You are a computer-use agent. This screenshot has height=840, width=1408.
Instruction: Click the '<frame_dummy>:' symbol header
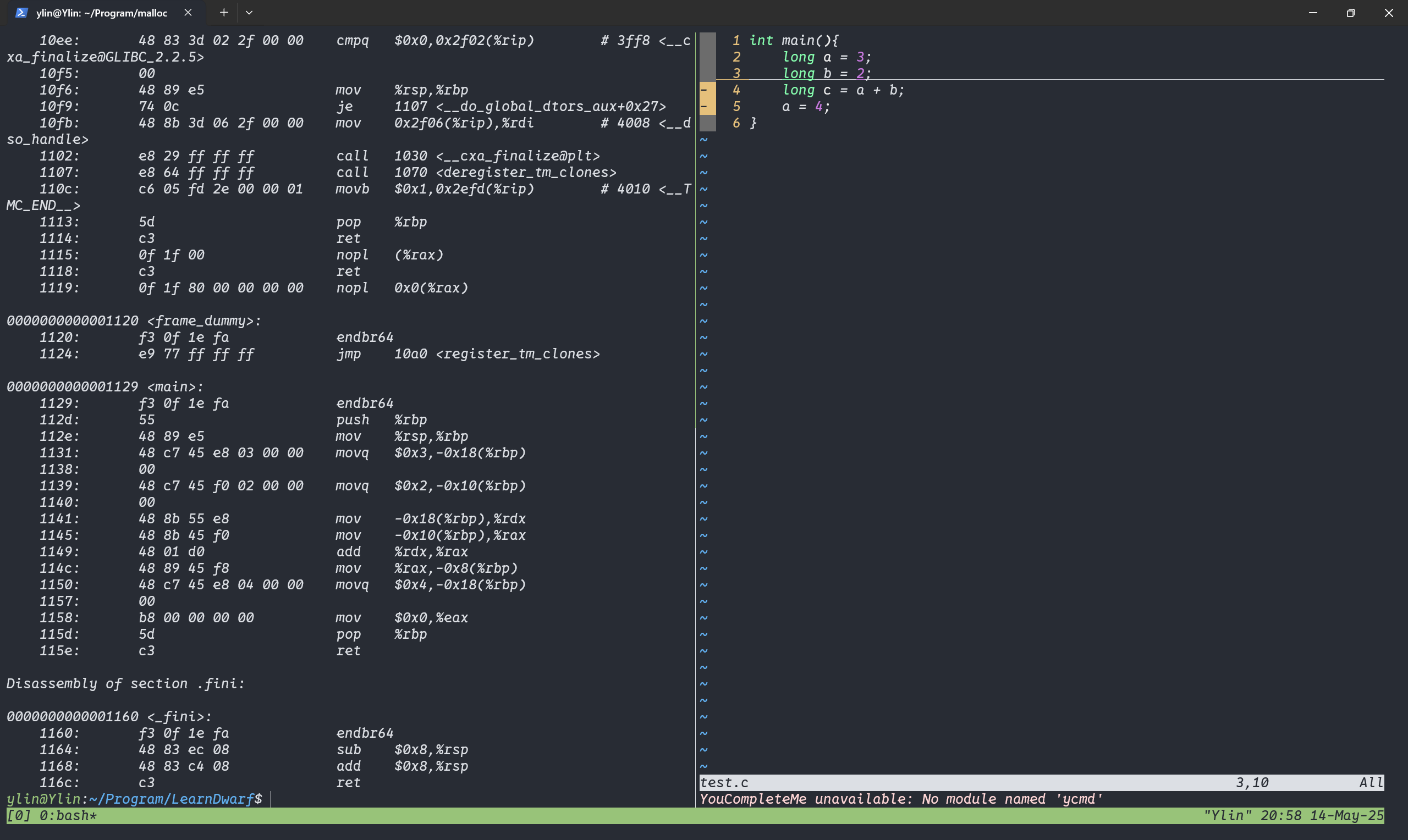click(204, 321)
